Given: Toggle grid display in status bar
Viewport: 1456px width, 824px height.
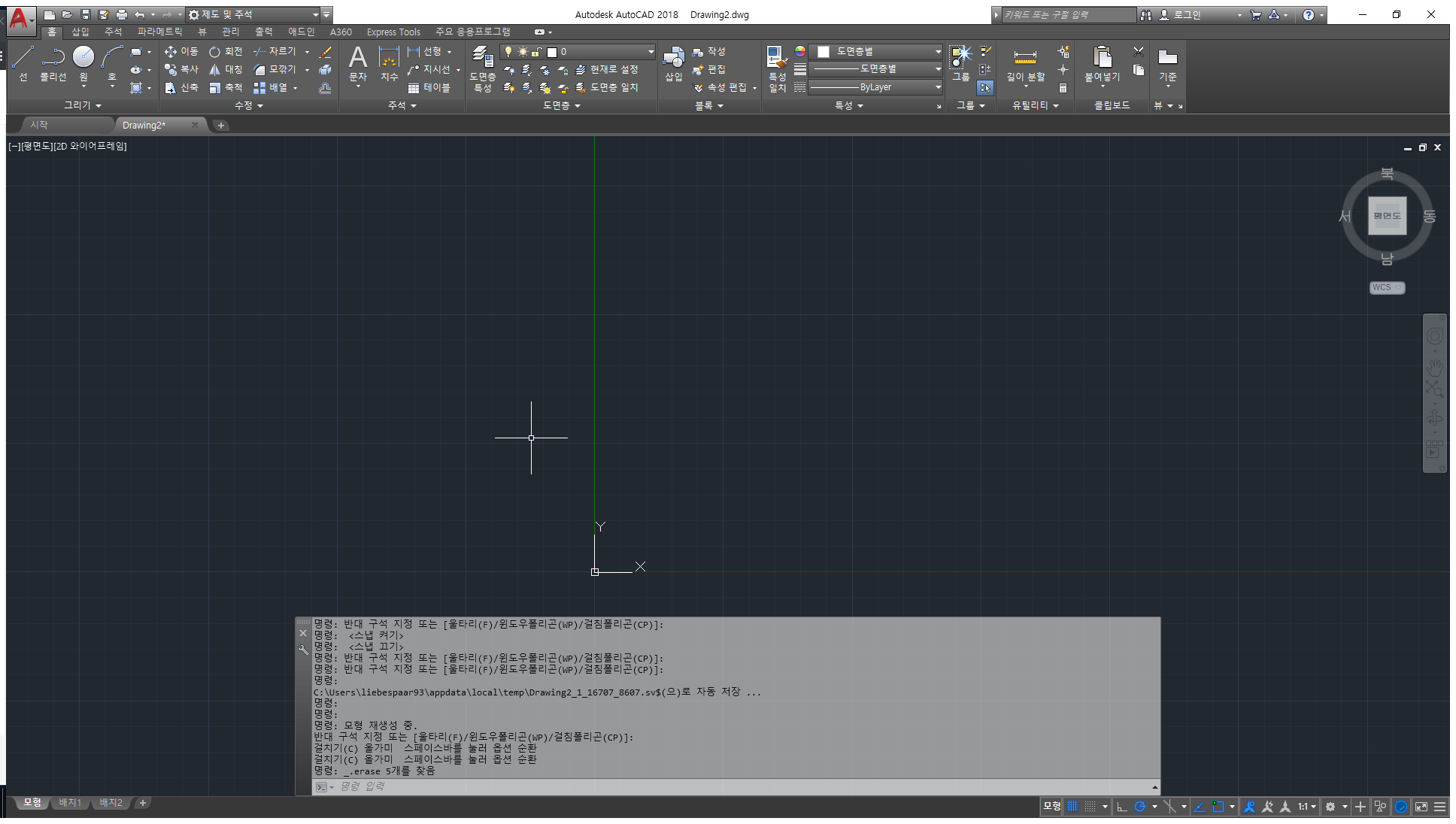Looking at the screenshot, I should pyautogui.click(x=1072, y=807).
